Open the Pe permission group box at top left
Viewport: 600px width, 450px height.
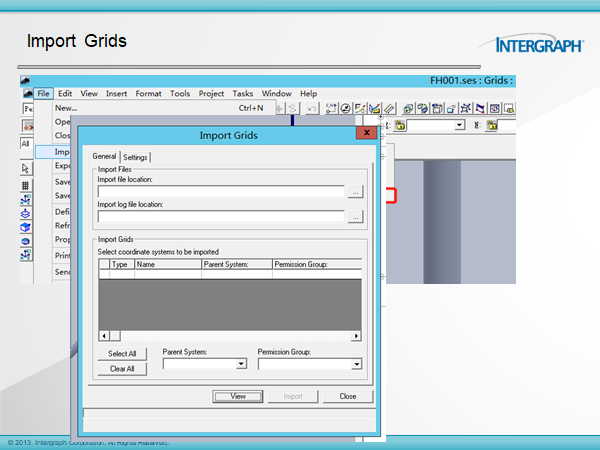point(28,109)
